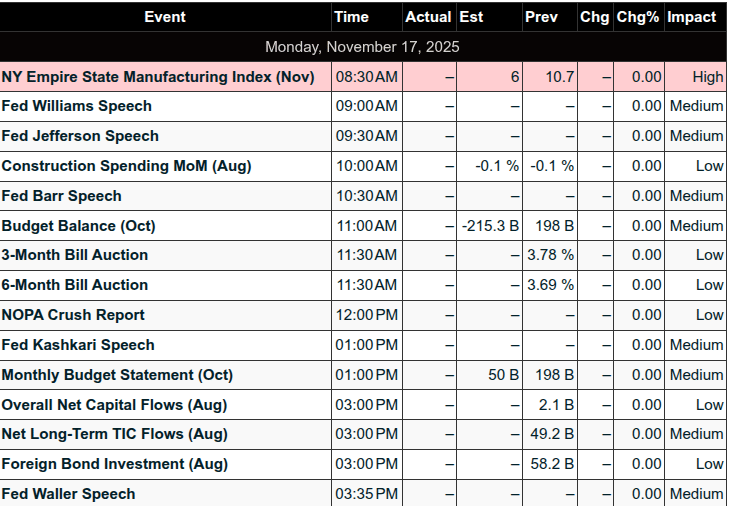This screenshot has height=506, width=745.
Task: Click the Prev column header
Action: tap(541, 17)
